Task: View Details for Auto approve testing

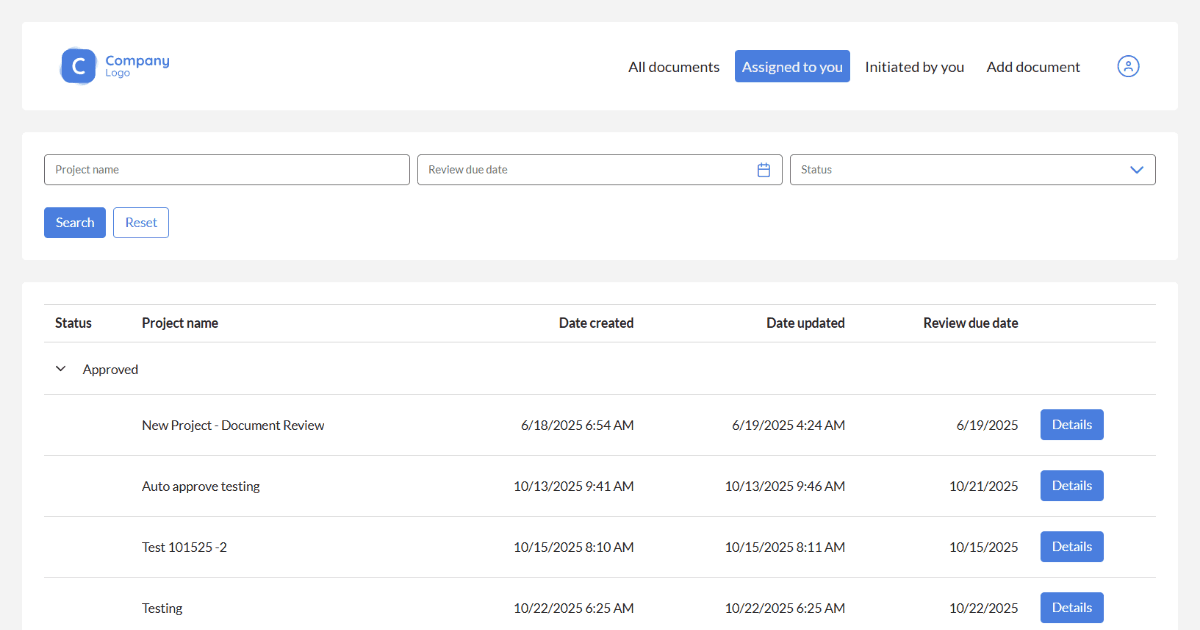Action: 1071,486
